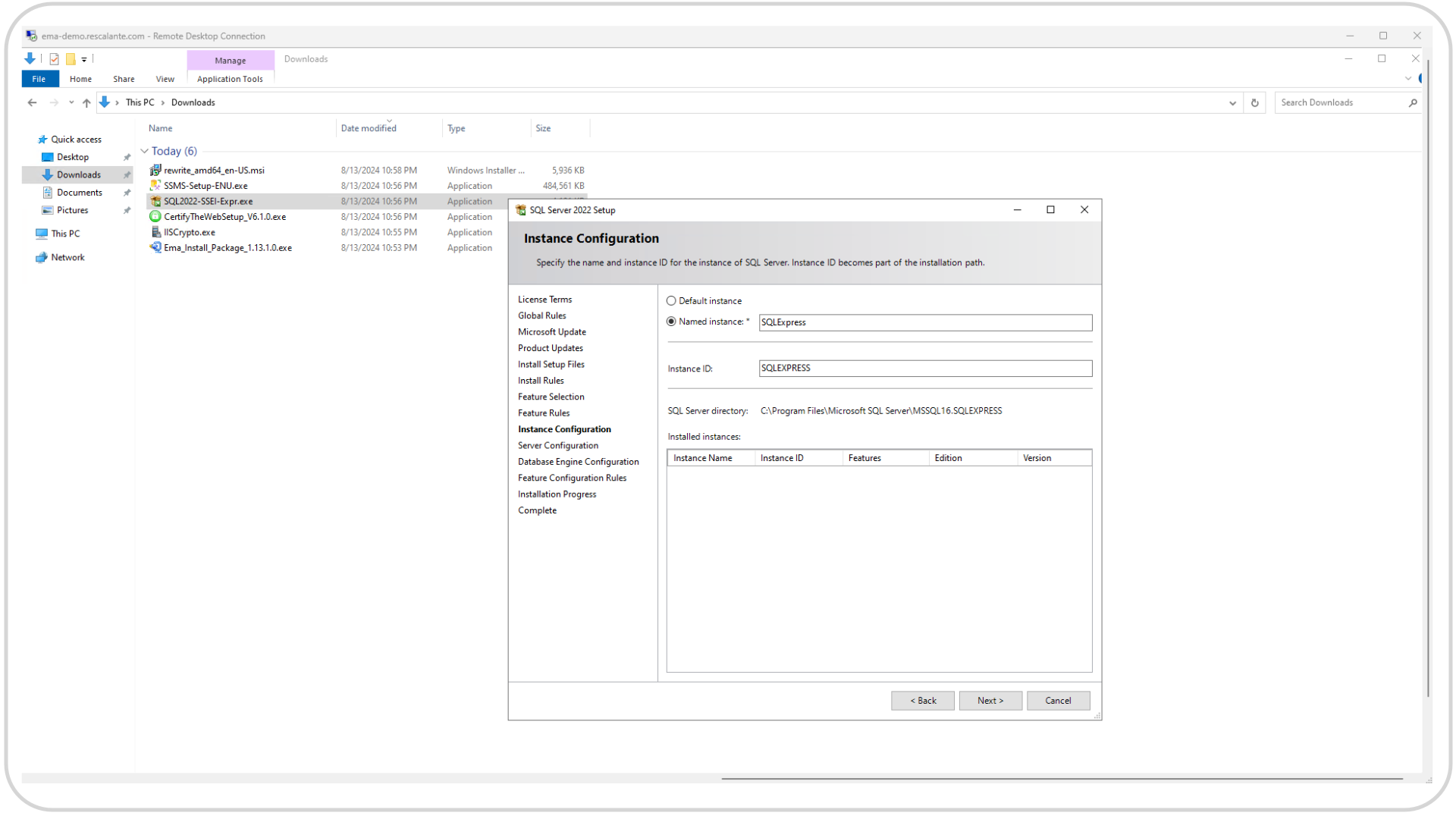Viewport: 1456px width, 819px height.
Task: Click the Explorer forward arrow
Action: coord(54,102)
